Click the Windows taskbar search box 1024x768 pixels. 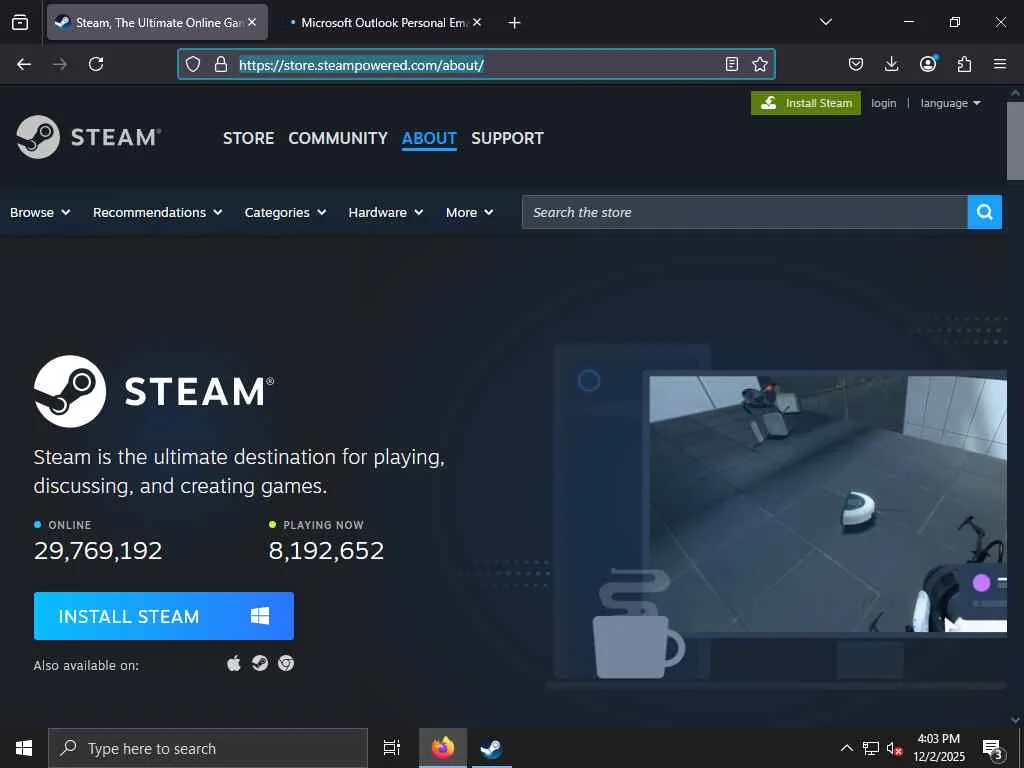click(x=208, y=748)
